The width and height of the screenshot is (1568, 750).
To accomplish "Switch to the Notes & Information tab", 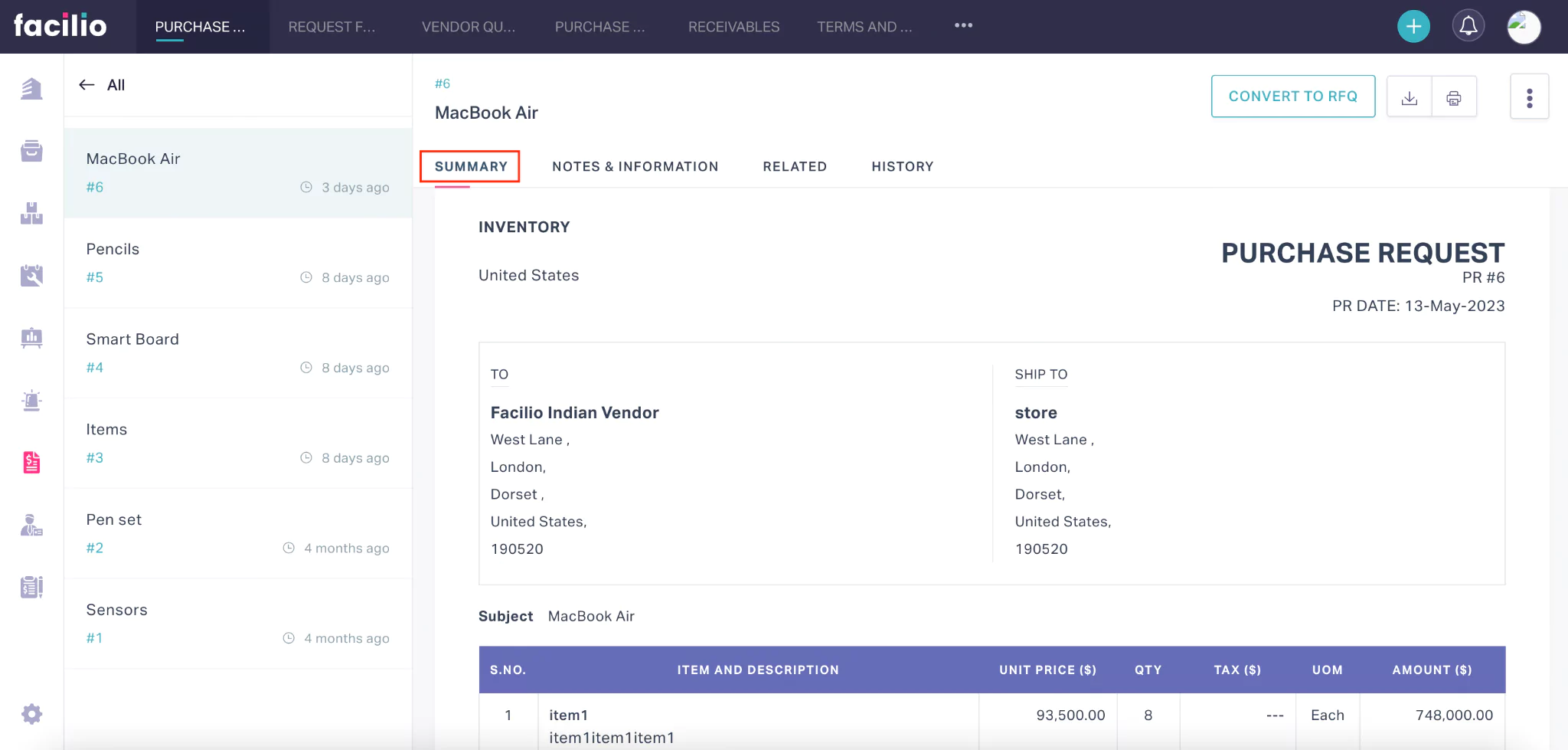I will (x=635, y=166).
